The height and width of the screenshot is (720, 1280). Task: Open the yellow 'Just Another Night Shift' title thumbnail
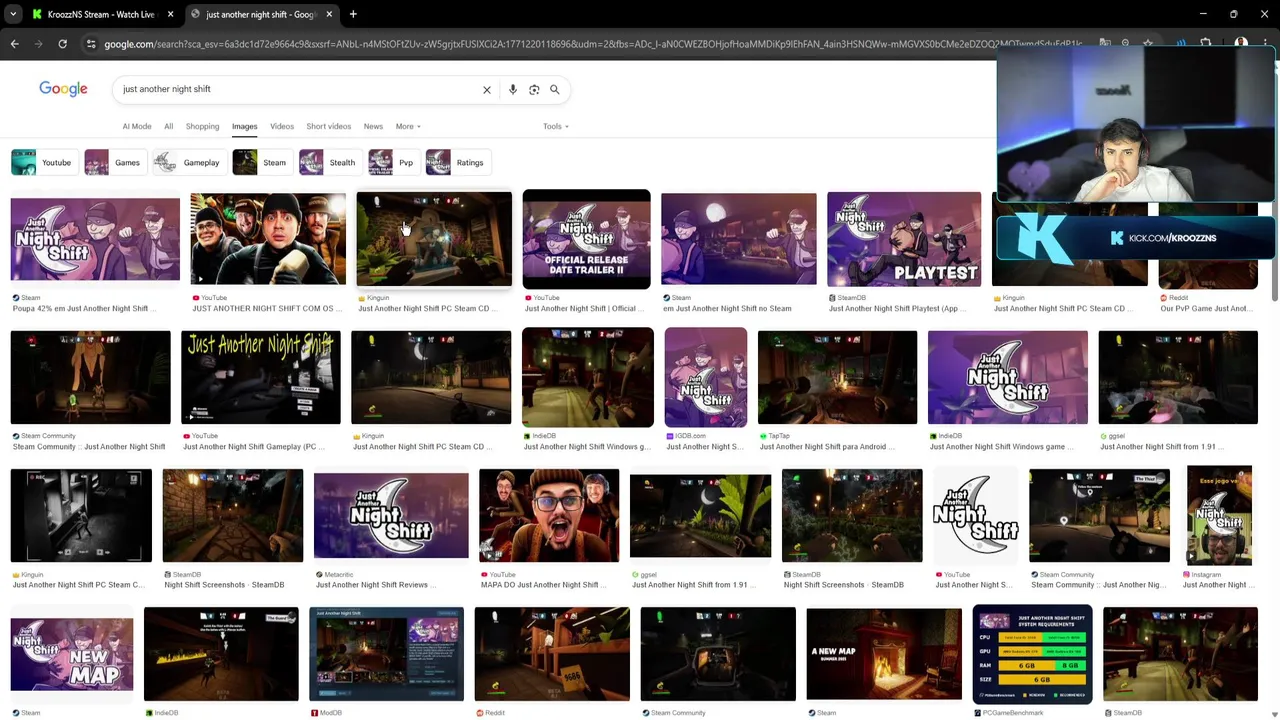pos(261,378)
